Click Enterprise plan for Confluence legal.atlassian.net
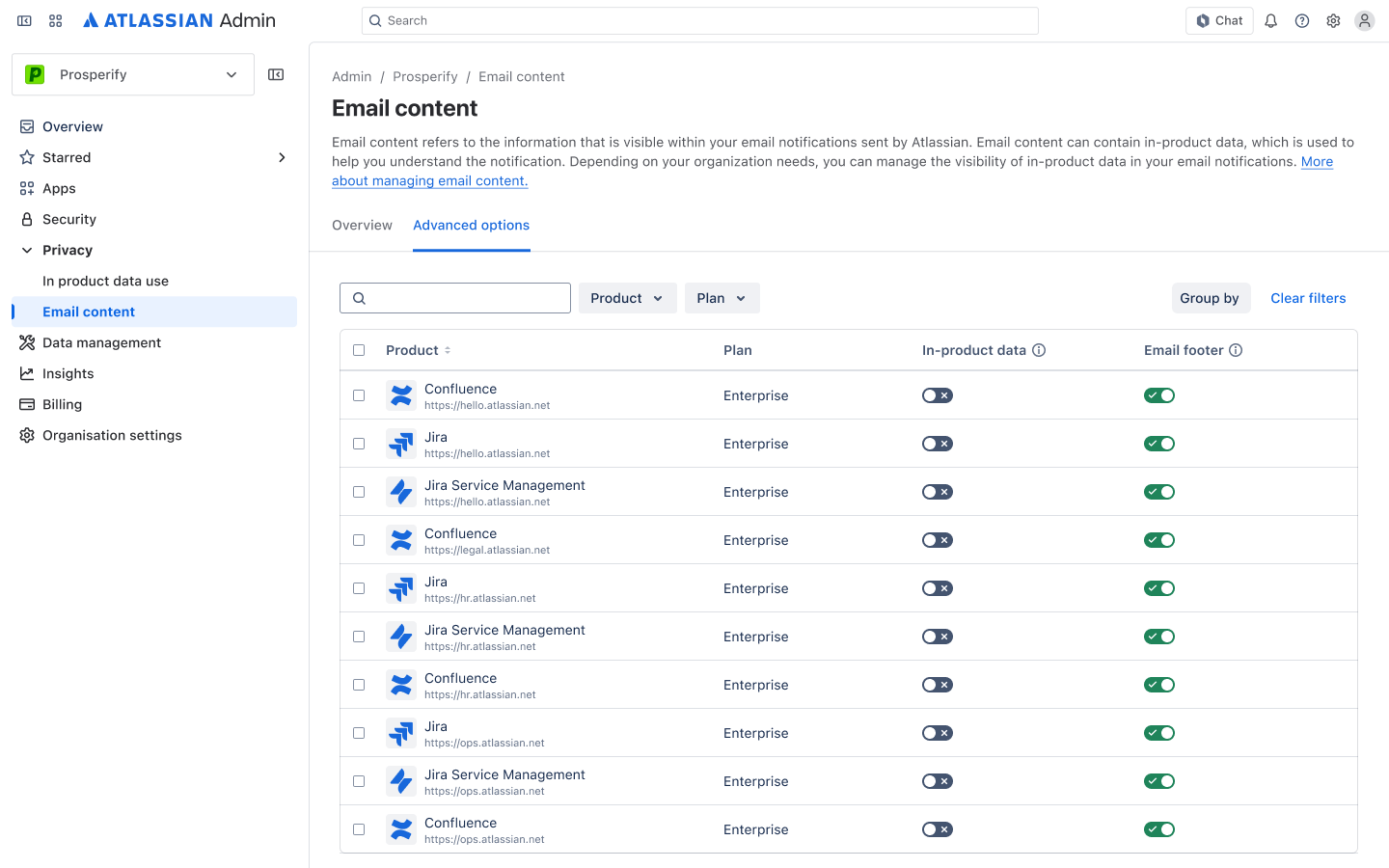 [756, 540]
